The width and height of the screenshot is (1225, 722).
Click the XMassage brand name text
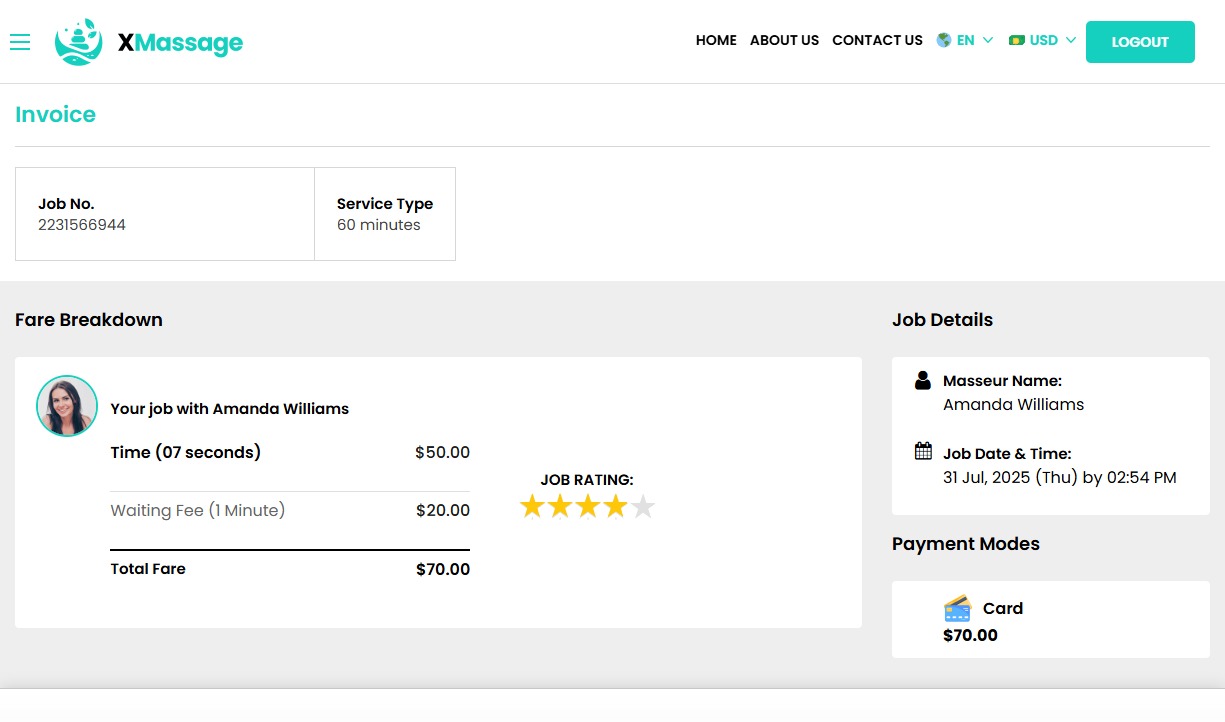(x=180, y=43)
